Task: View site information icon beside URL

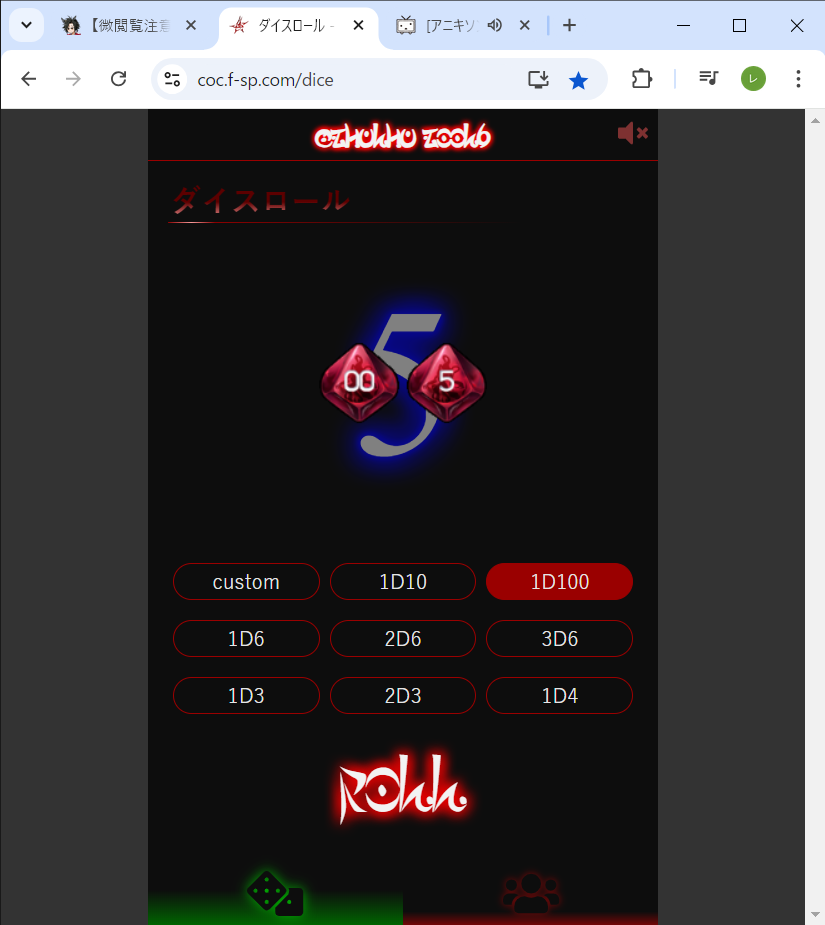Action: [x=172, y=79]
